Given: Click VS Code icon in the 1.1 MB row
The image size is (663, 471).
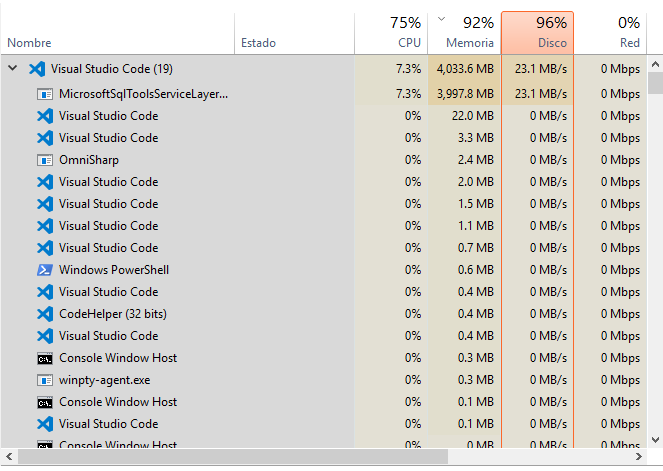Looking at the screenshot, I should click(45, 226).
